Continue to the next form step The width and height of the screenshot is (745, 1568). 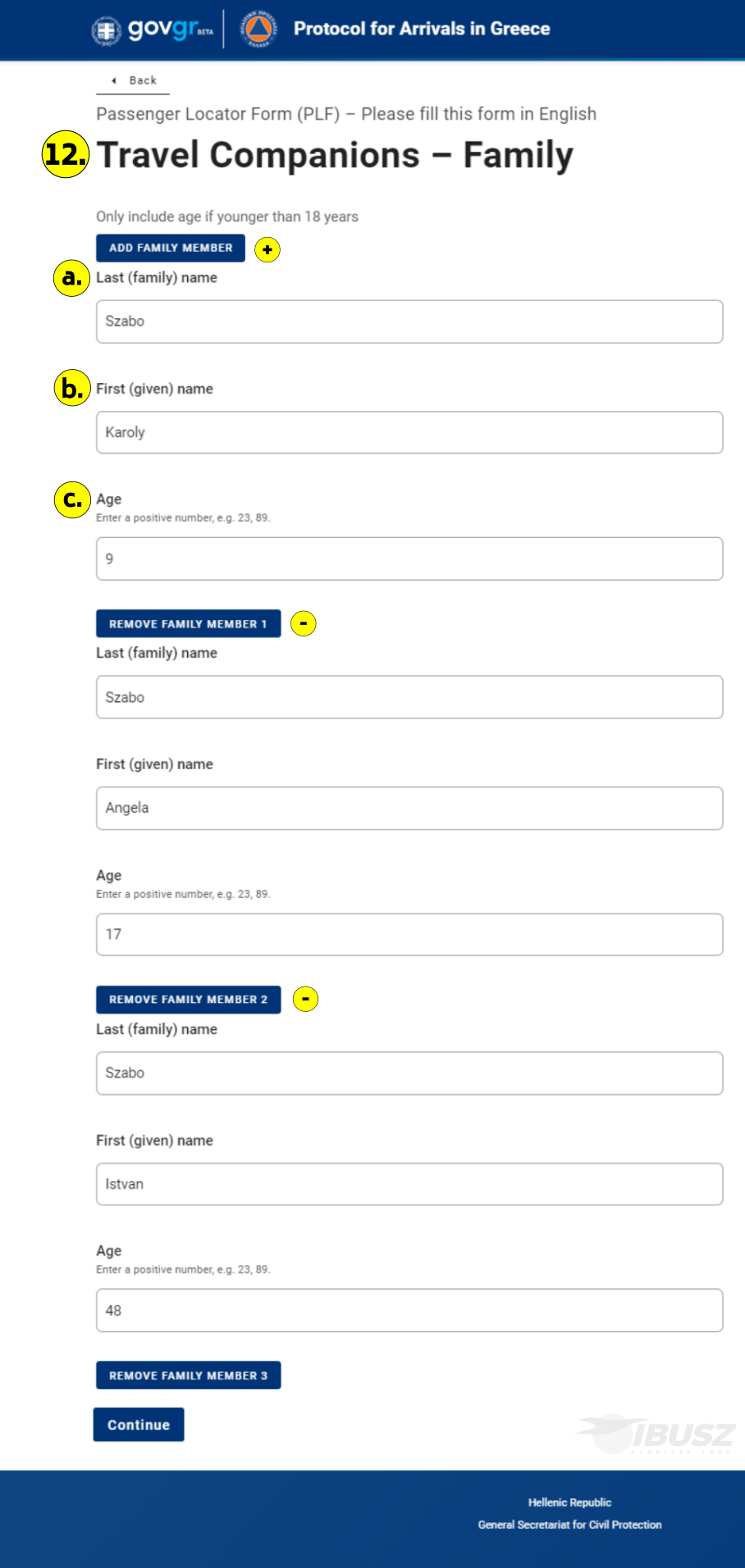[139, 1424]
